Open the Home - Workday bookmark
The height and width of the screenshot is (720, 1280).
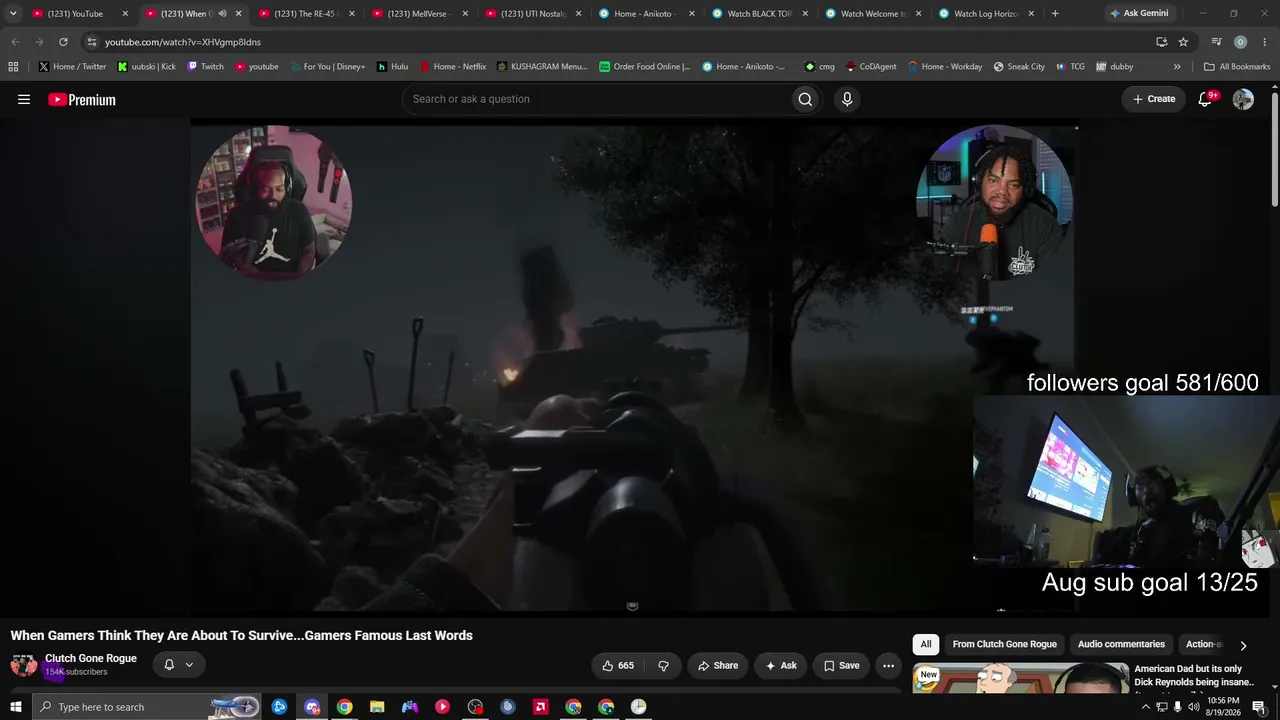click(945, 67)
